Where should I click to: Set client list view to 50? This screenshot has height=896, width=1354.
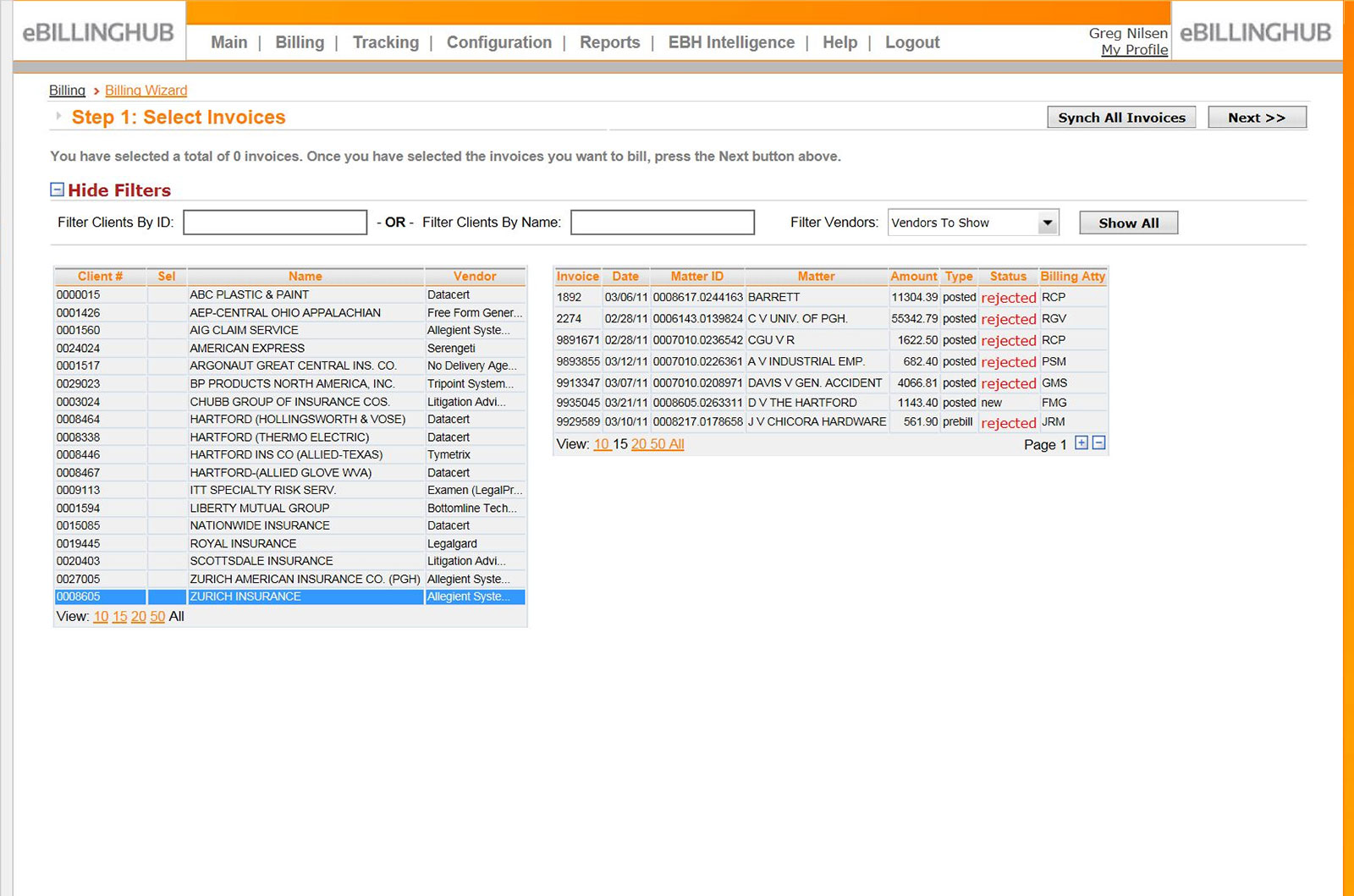(157, 617)
